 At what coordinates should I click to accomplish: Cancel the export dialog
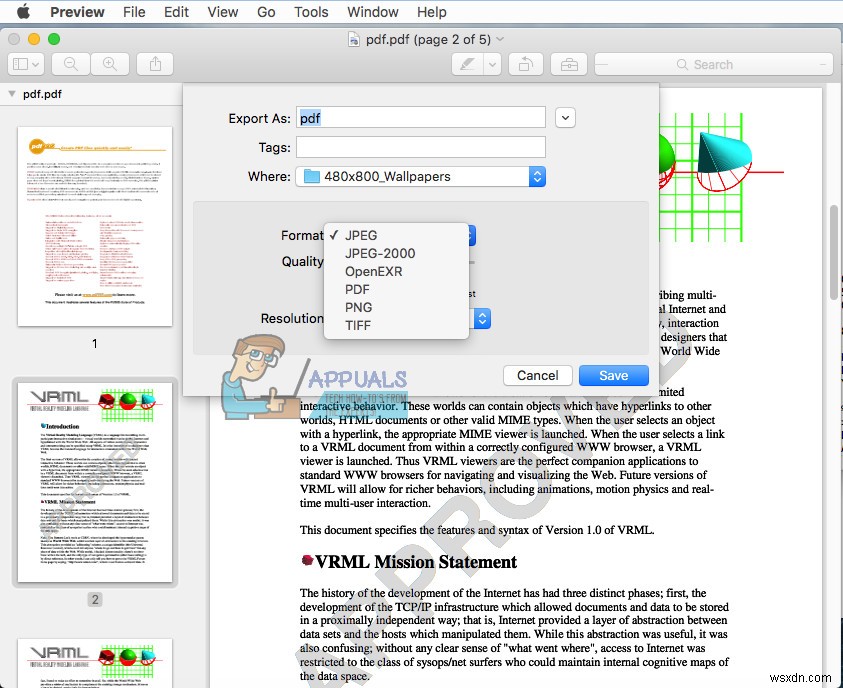click(537, 375)
